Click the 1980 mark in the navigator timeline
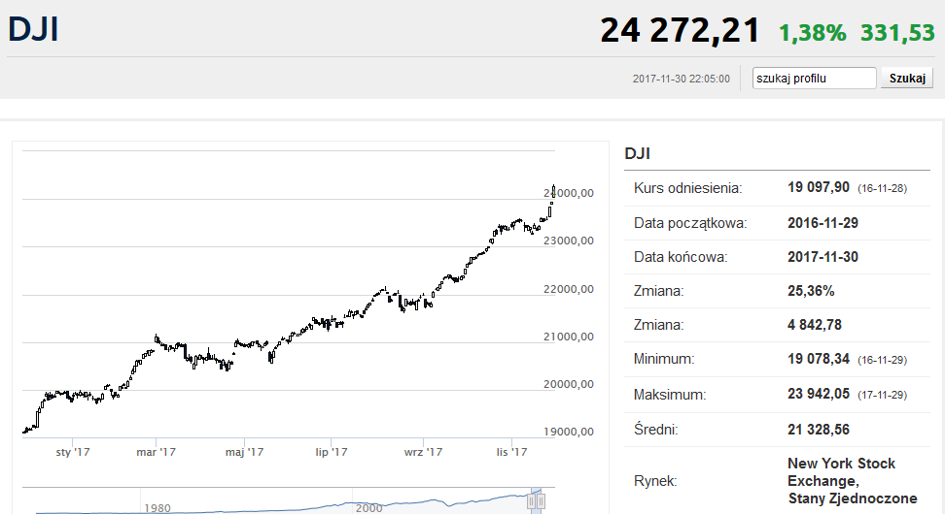 coord(157,508)
